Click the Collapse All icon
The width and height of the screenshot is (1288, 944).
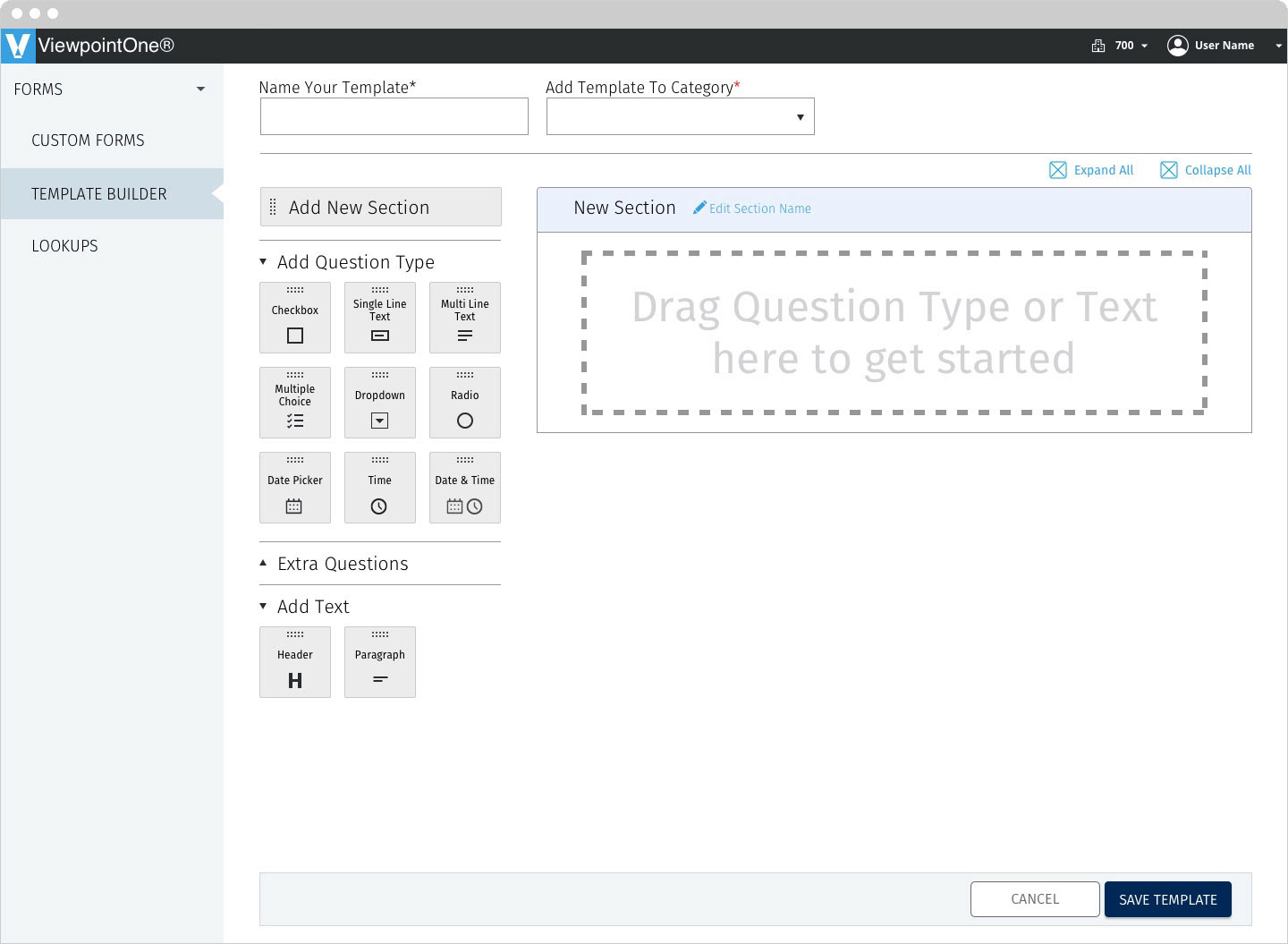pos(1169,170)
